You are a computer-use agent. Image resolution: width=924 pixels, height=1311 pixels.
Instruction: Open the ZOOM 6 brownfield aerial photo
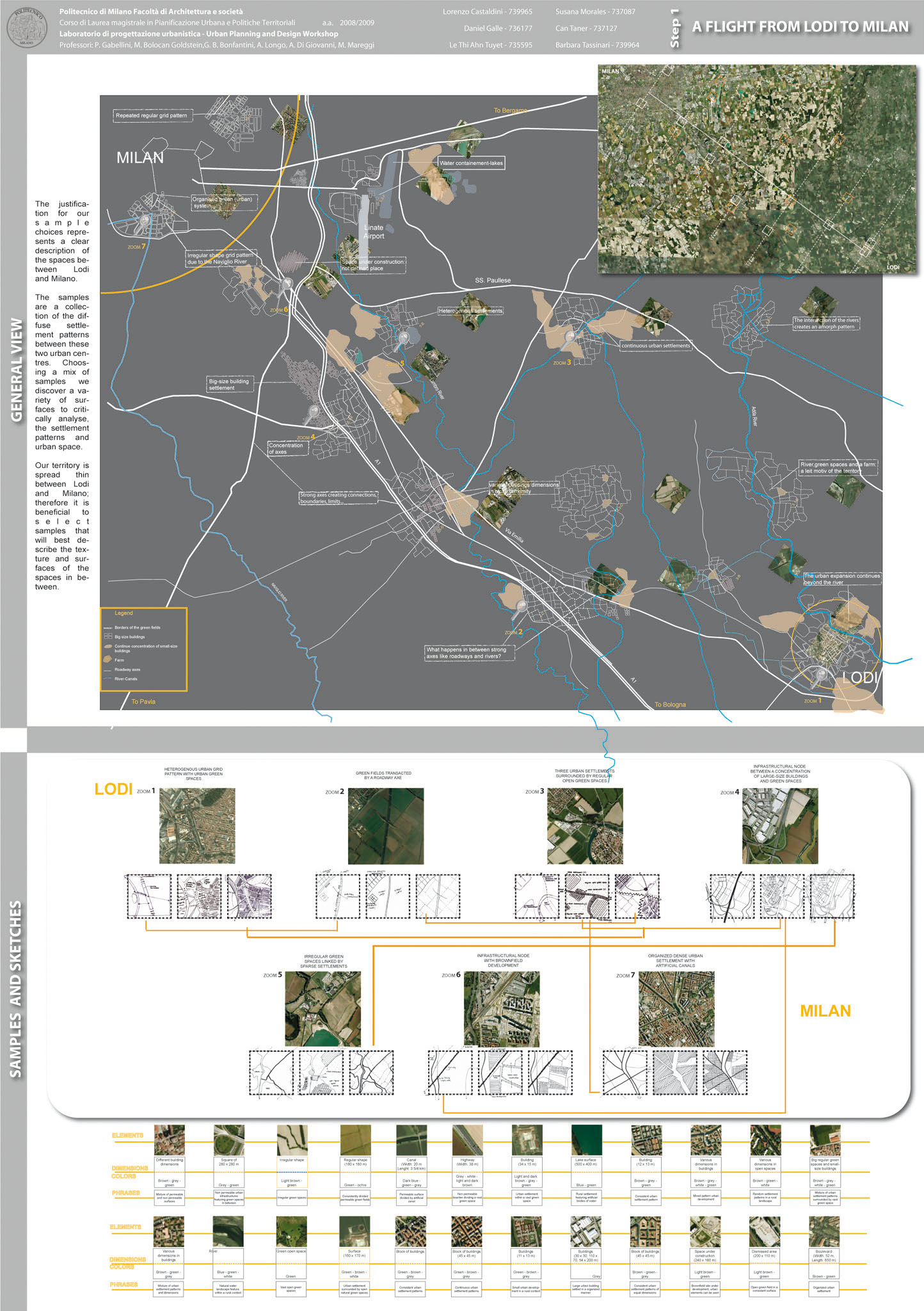coord(502,1009)
